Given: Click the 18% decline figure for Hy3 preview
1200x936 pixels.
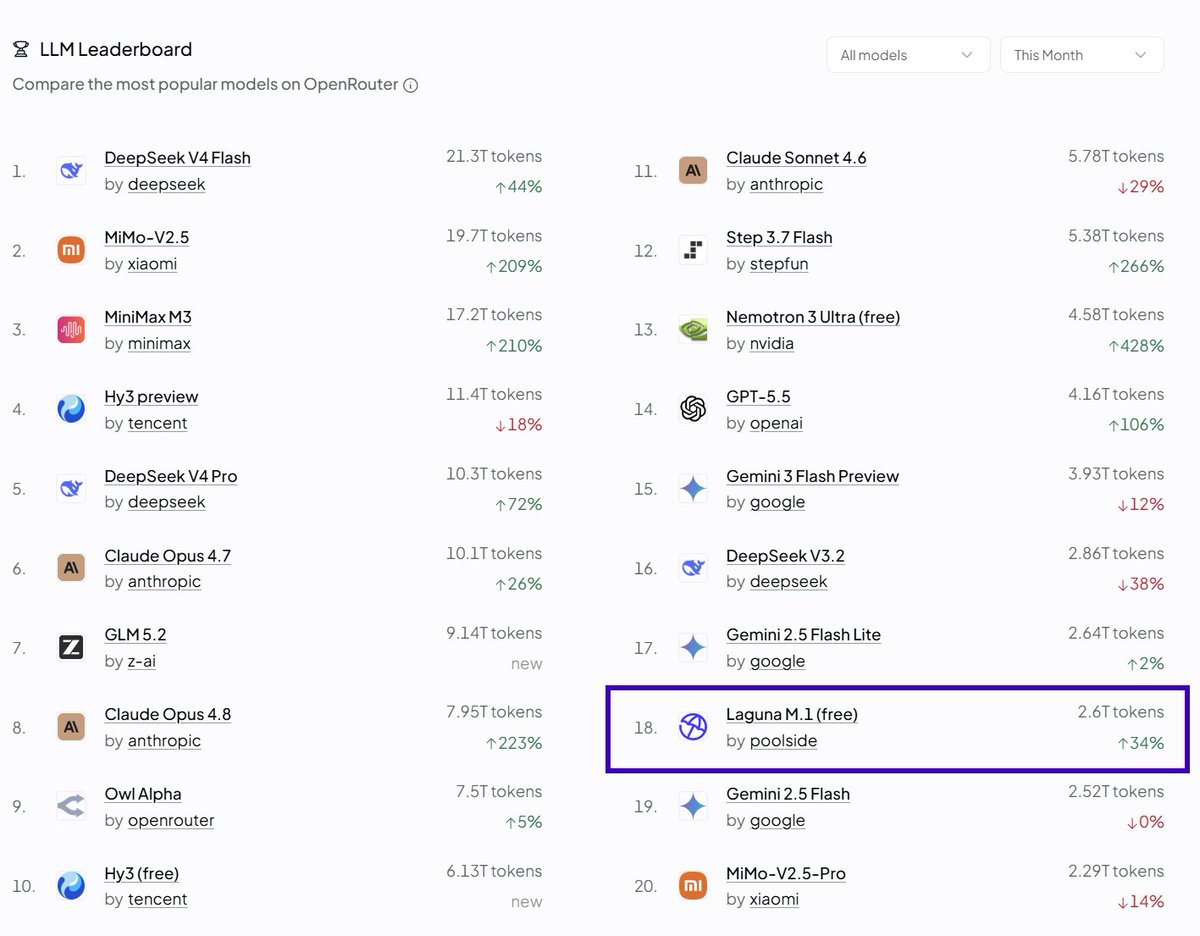Looking at the screenshot, I should (x=518, y=425).
